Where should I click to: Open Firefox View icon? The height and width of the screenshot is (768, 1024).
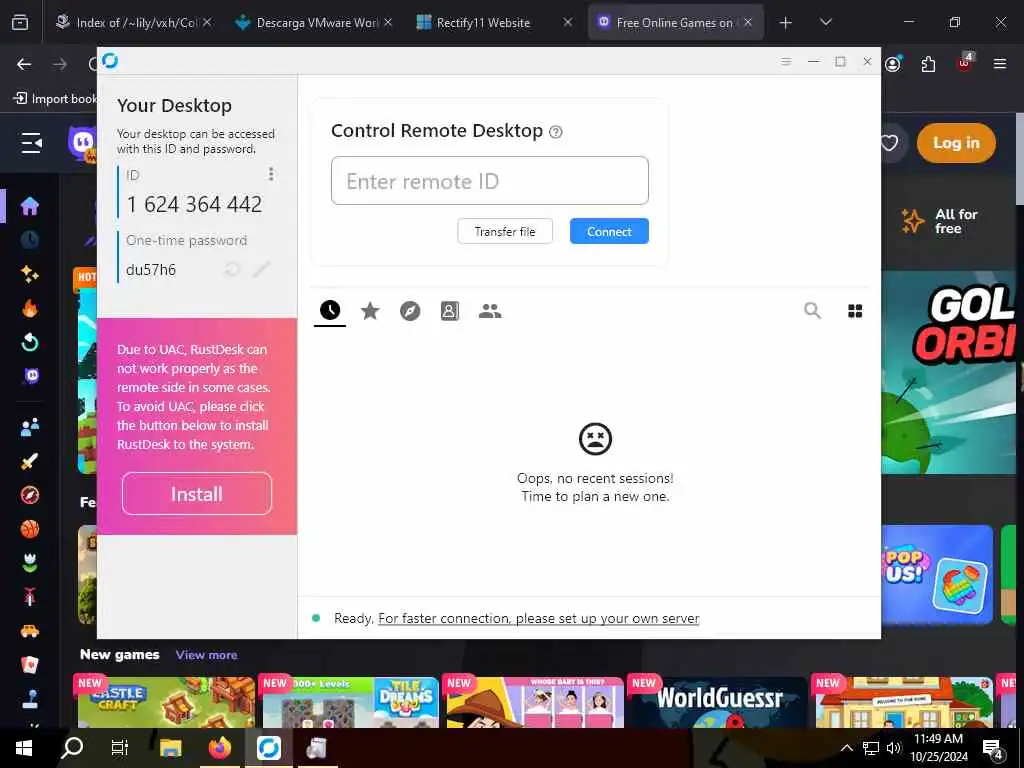click(x=20, y=22)
